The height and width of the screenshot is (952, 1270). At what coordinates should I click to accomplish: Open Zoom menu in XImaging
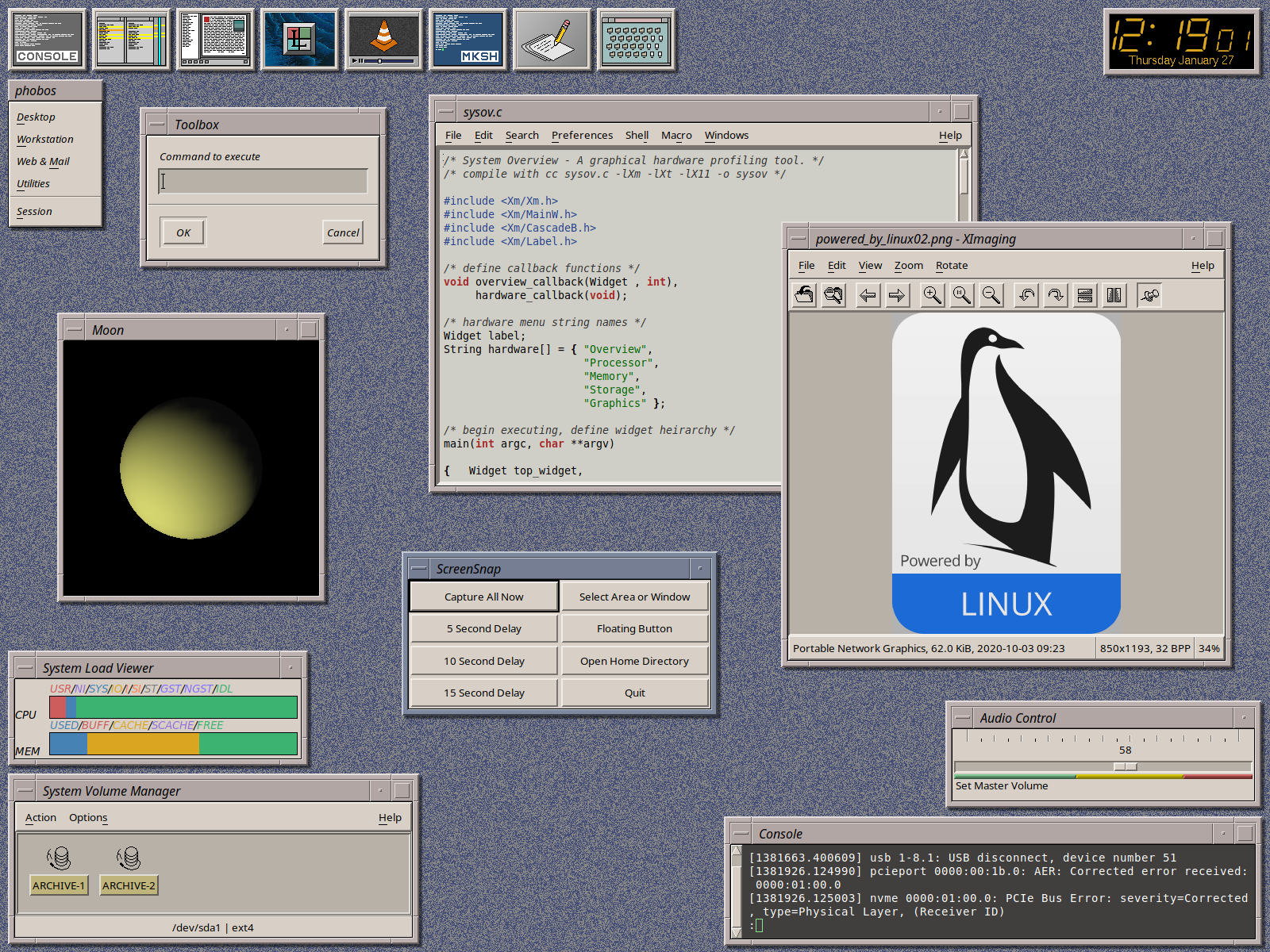(909, 266)
